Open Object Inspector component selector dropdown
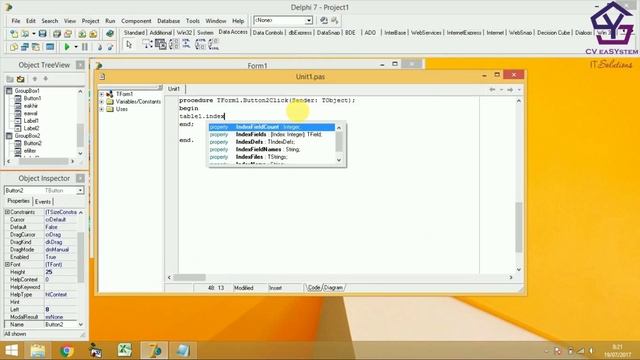Viewport: 640px width, 360px height. pyautogui.click(x=80, y=191)
